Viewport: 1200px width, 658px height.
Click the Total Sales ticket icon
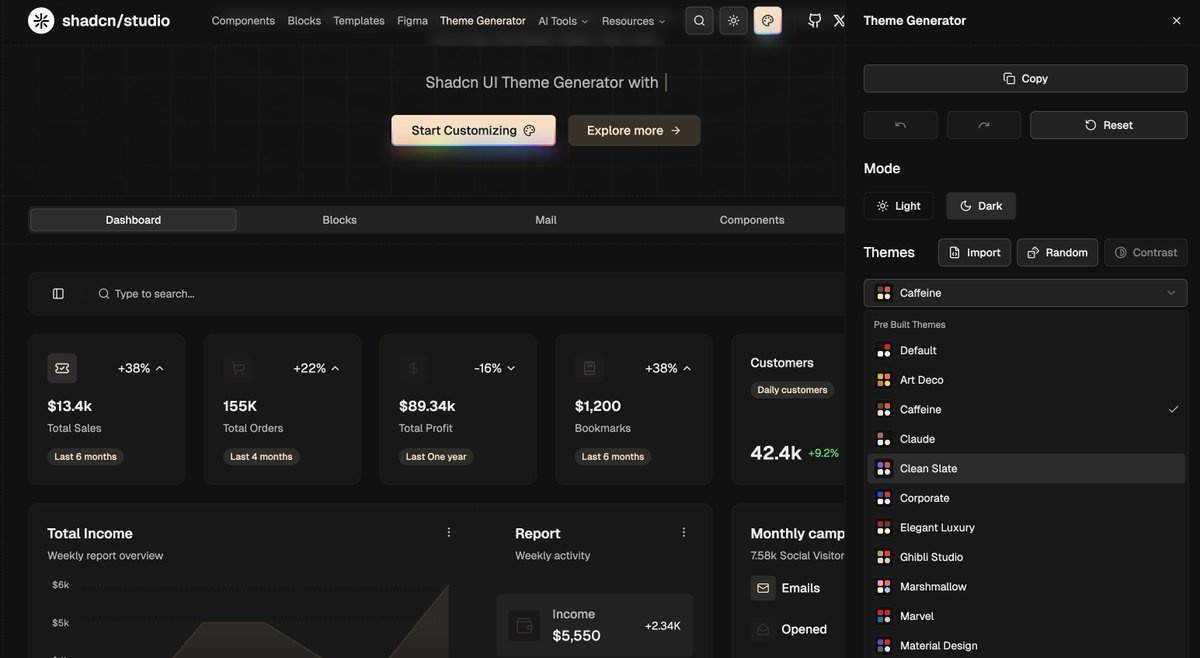[62, 368]
